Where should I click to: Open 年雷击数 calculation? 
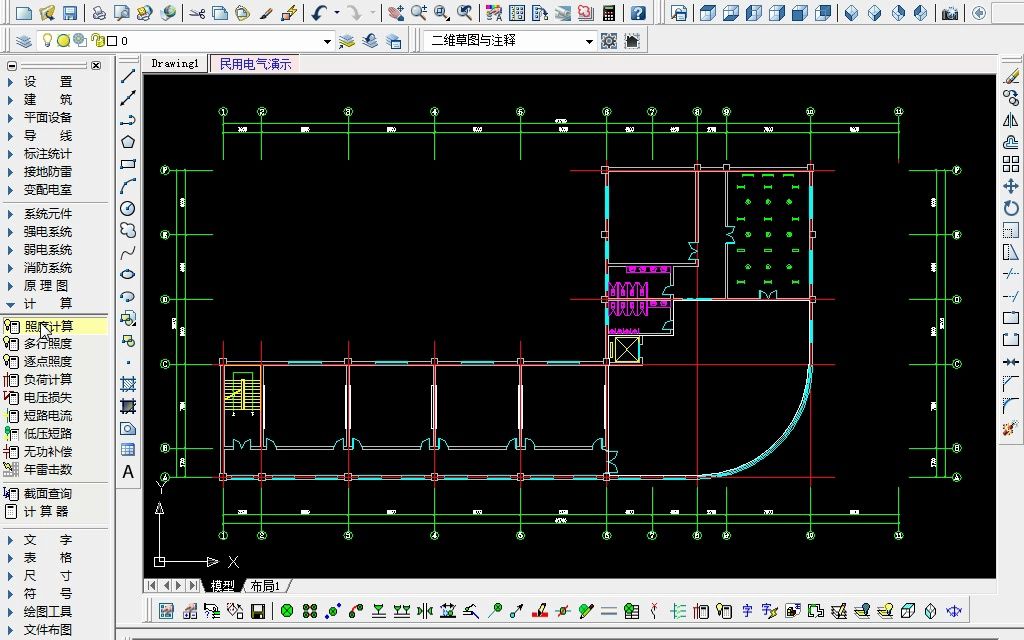click(x=48, y=470)
